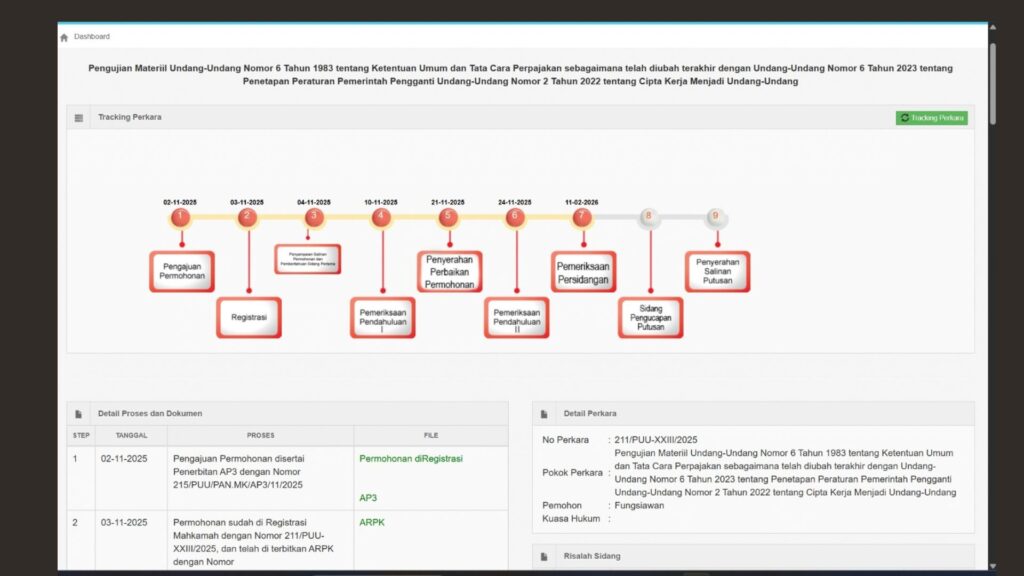Click the Detail Perkara document icon

pos(544,414)
